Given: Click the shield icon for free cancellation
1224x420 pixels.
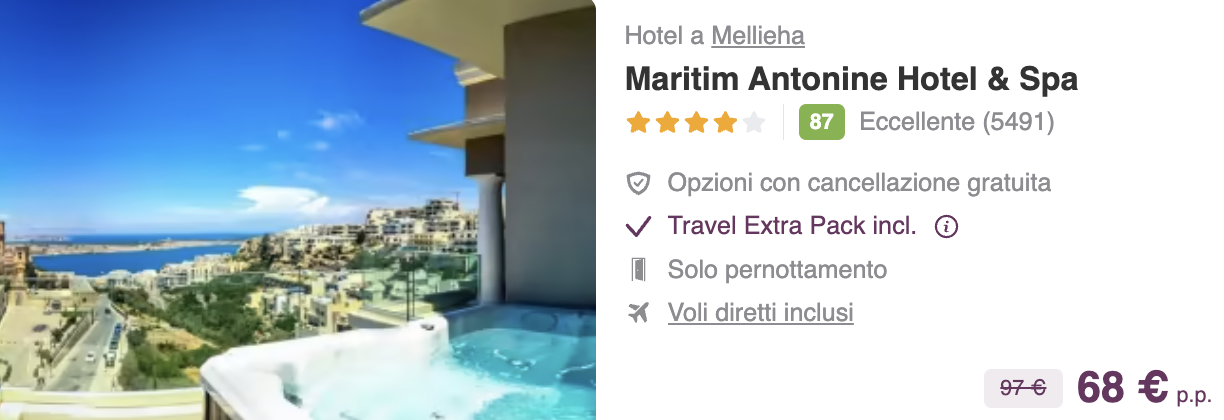Looking at the screenshot, I should click(638, 184).
